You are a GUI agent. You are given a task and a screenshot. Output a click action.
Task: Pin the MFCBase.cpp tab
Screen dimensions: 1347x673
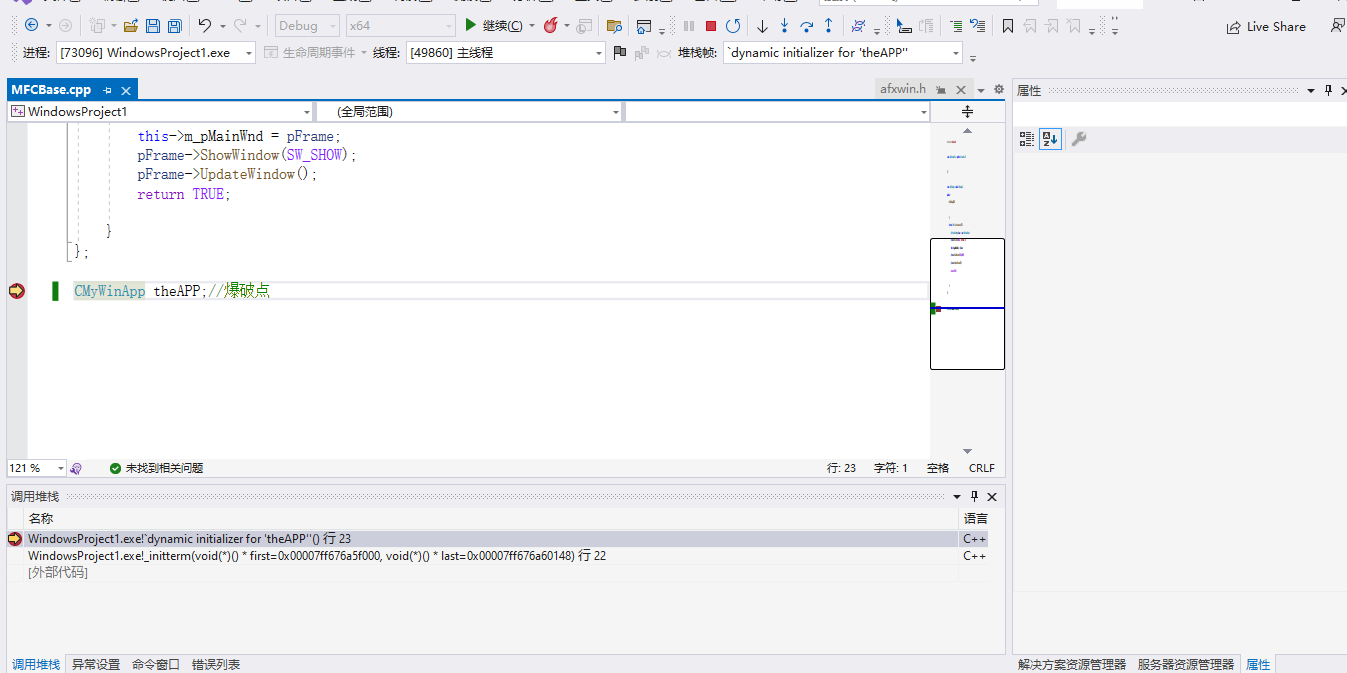tap(108, 90)
